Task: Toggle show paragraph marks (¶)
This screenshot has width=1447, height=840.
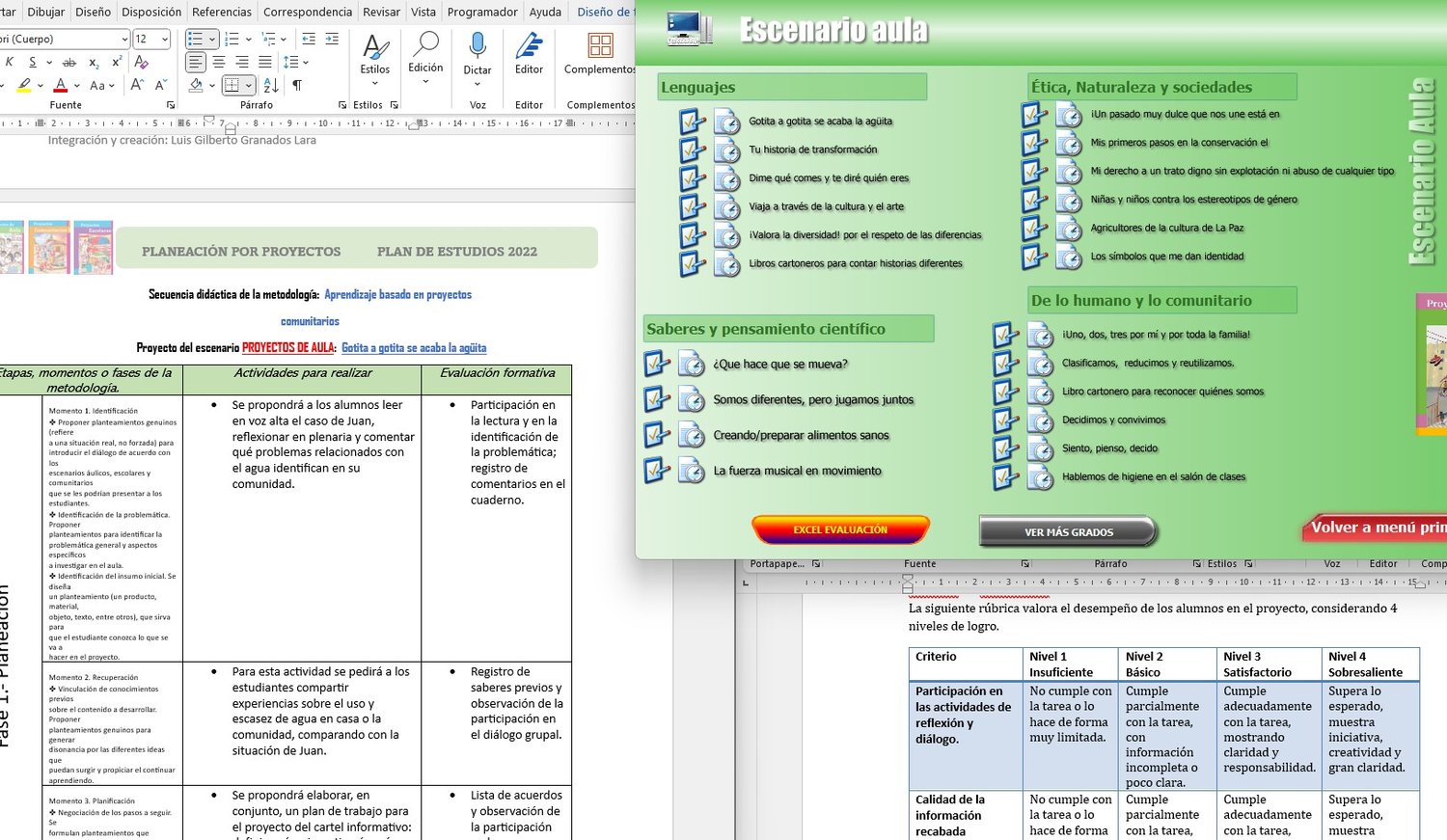Action: pos(297,86)
